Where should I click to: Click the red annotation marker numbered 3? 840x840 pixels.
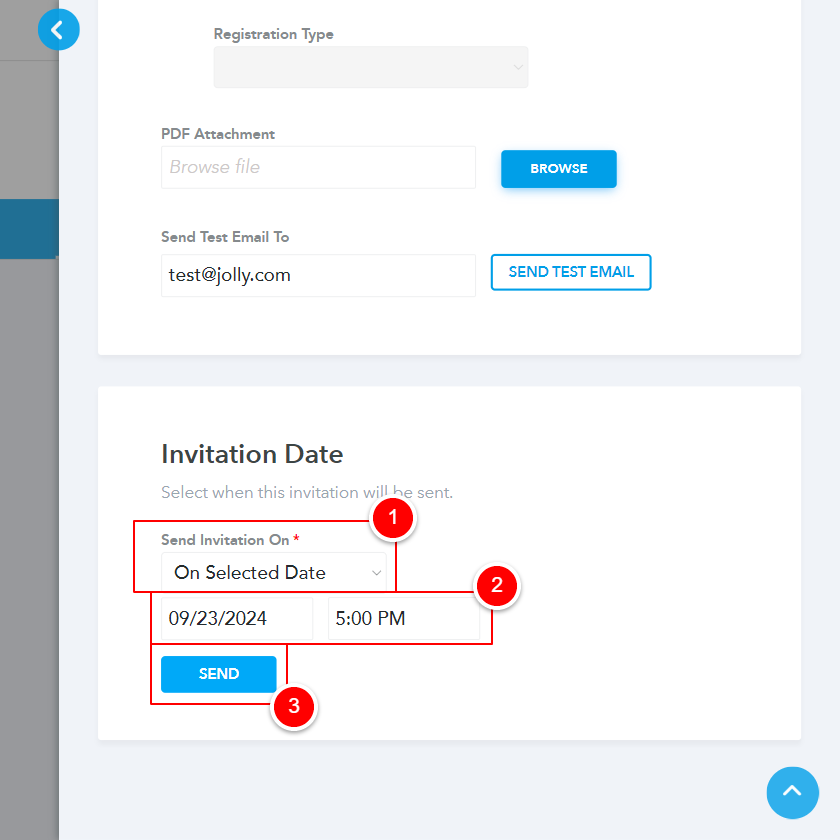click(x=293, y=707)
